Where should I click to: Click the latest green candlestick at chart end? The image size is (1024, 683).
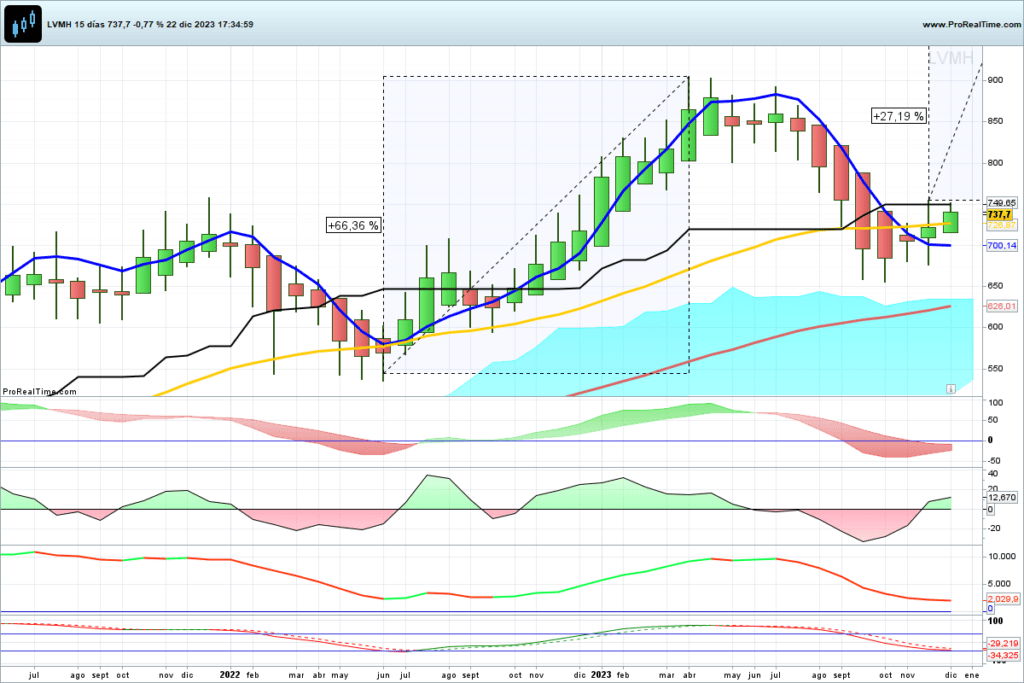pos(951,222)
